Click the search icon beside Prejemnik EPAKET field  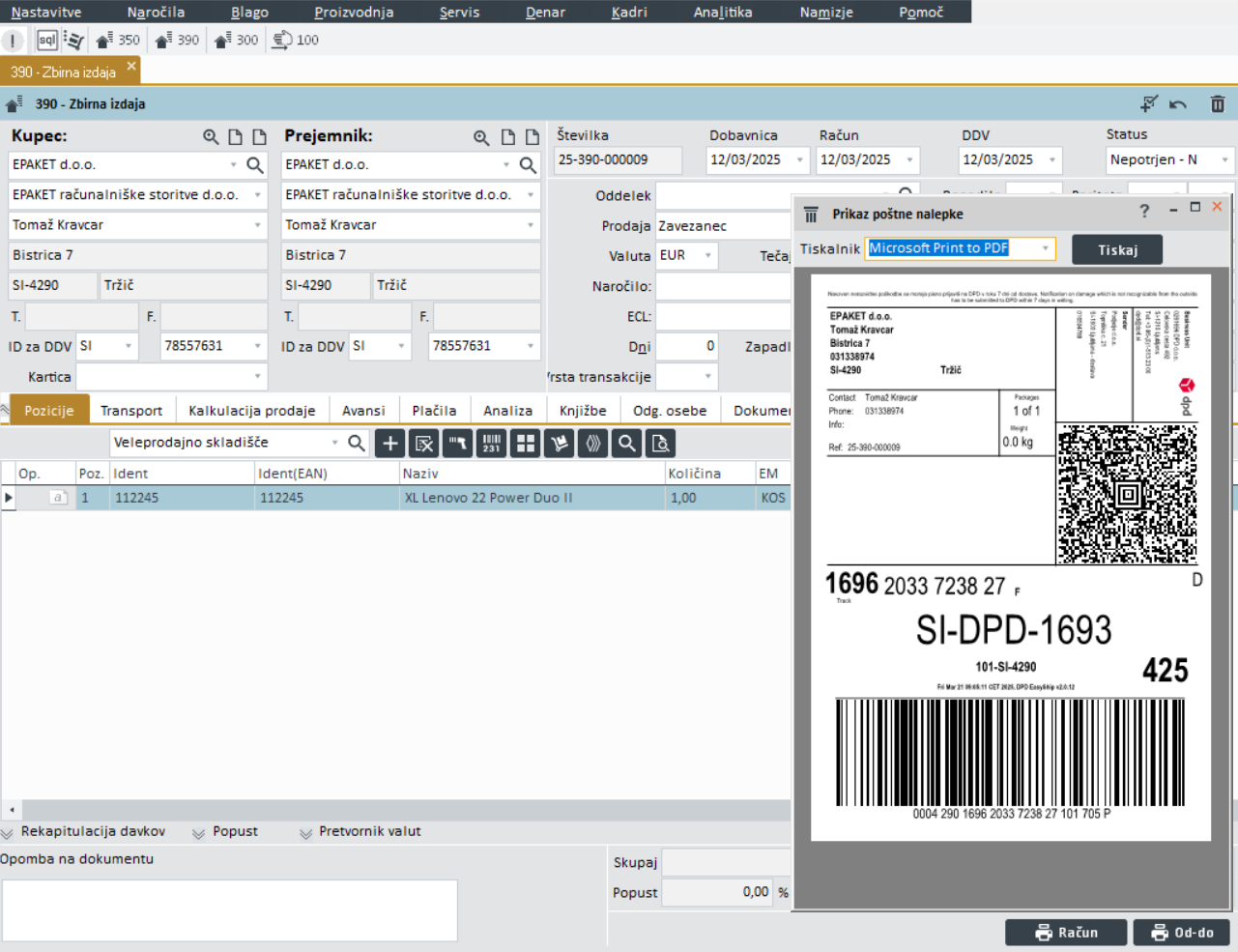[x=528, y=165]
